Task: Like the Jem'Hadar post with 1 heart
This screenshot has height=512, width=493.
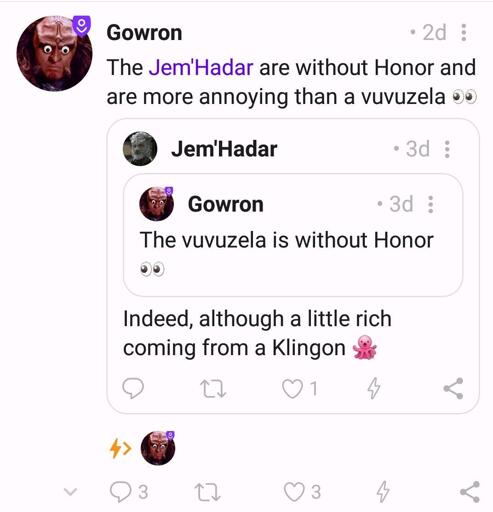Action: pyautogui.click(x=300, y=389)
